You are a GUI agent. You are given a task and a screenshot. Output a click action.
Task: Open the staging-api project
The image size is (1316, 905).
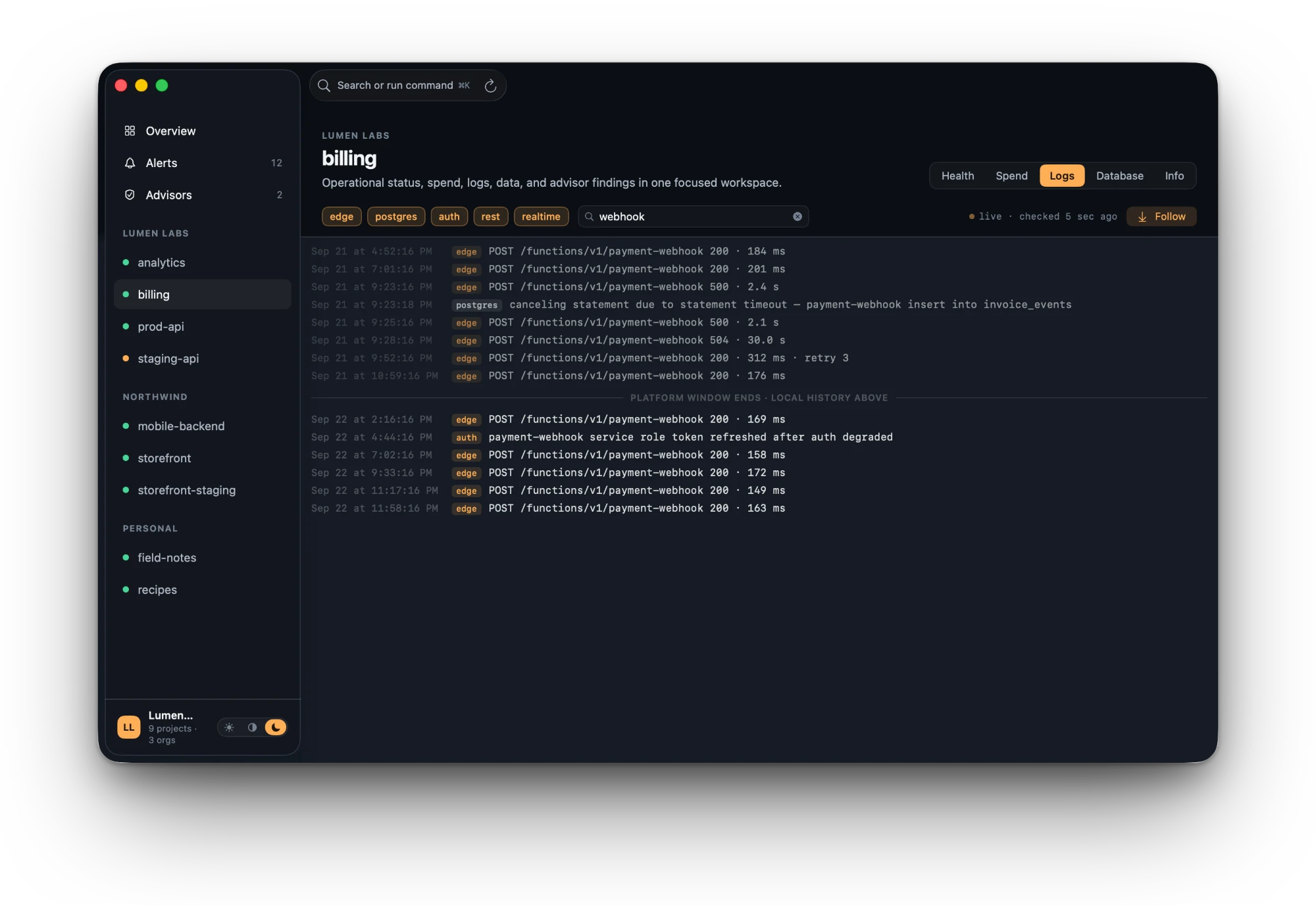(x=203, y=358)
